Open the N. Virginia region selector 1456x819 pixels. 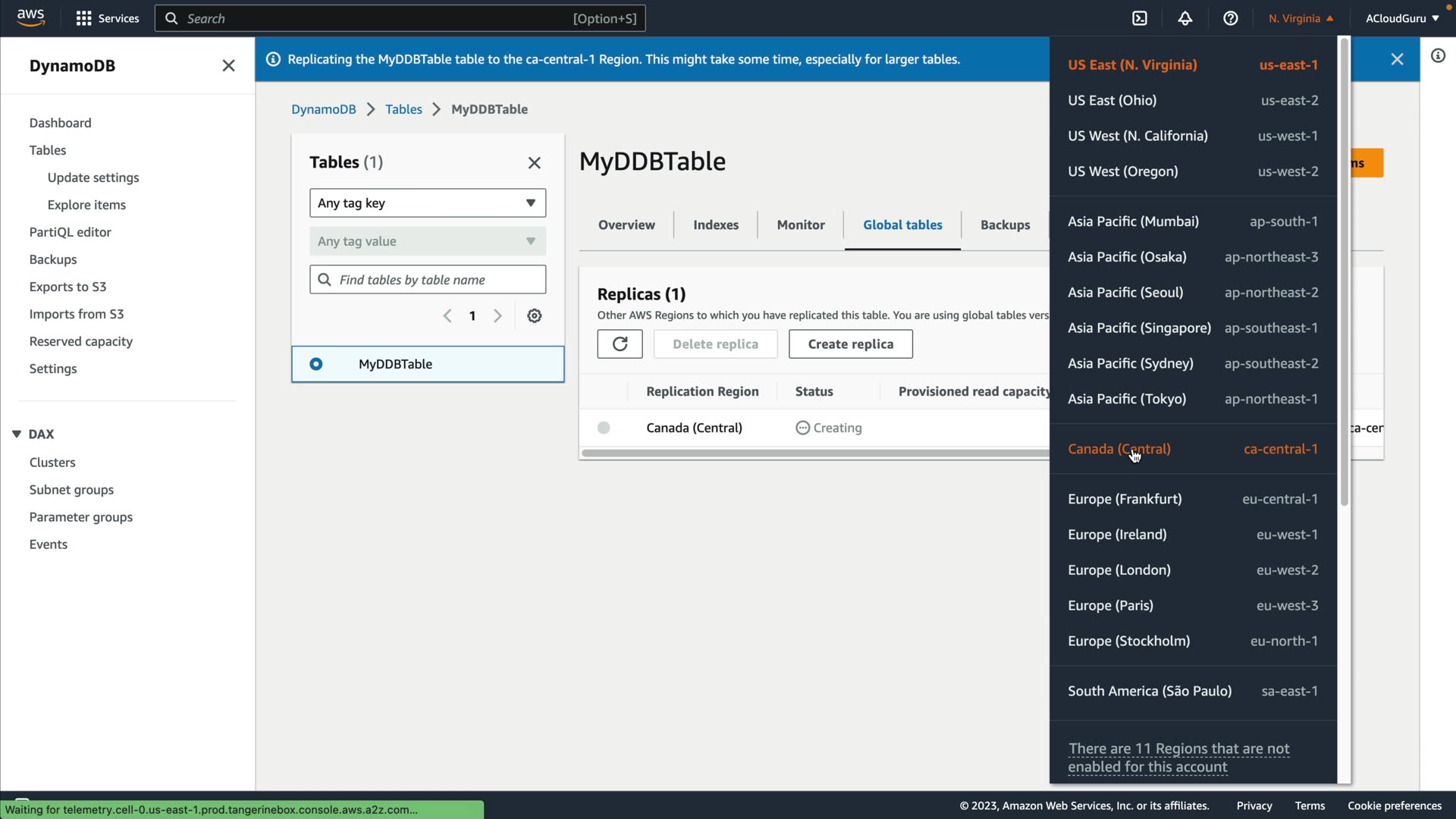pyautogui.click(x=1301, y=18)
